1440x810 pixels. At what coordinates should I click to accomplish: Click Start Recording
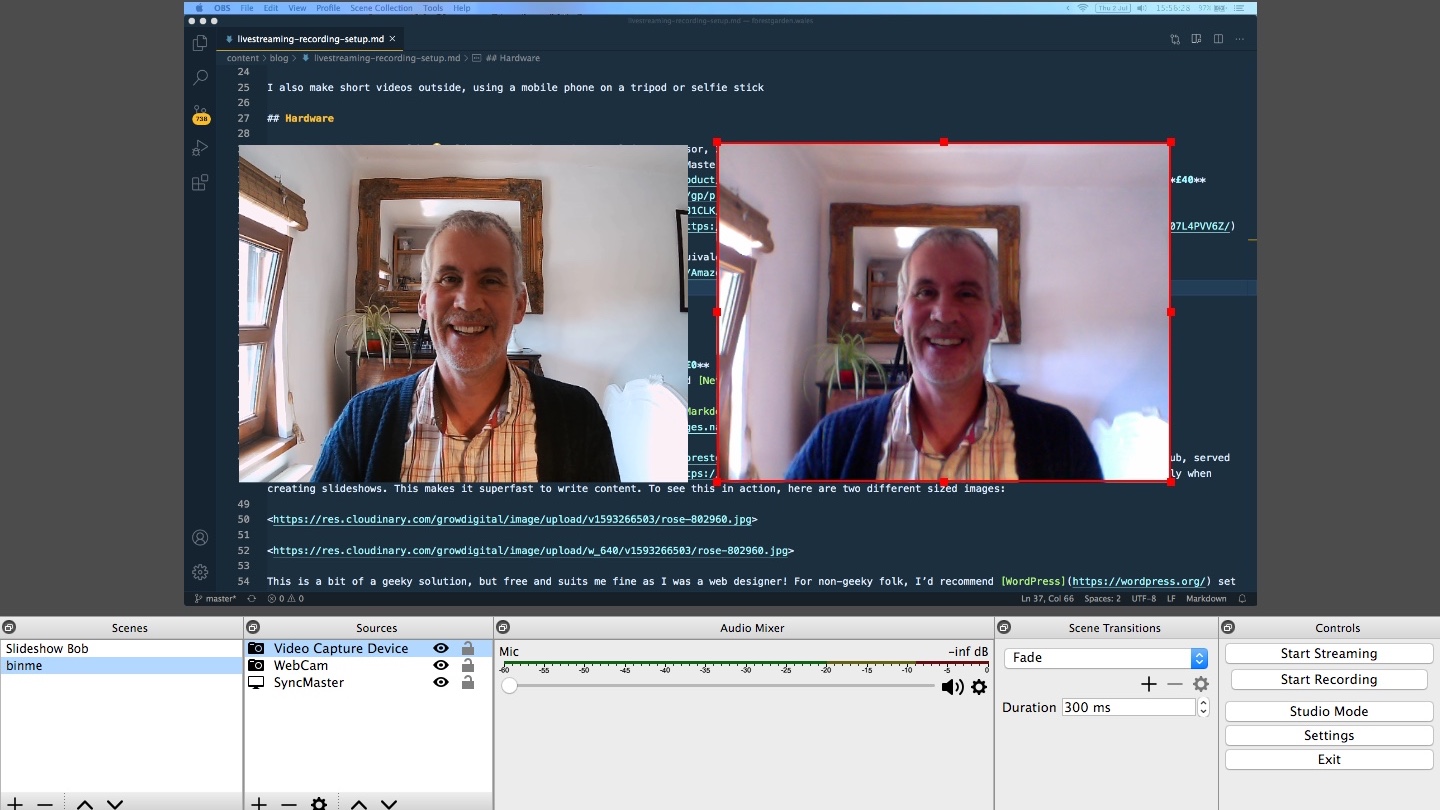tap(1329, 679)
